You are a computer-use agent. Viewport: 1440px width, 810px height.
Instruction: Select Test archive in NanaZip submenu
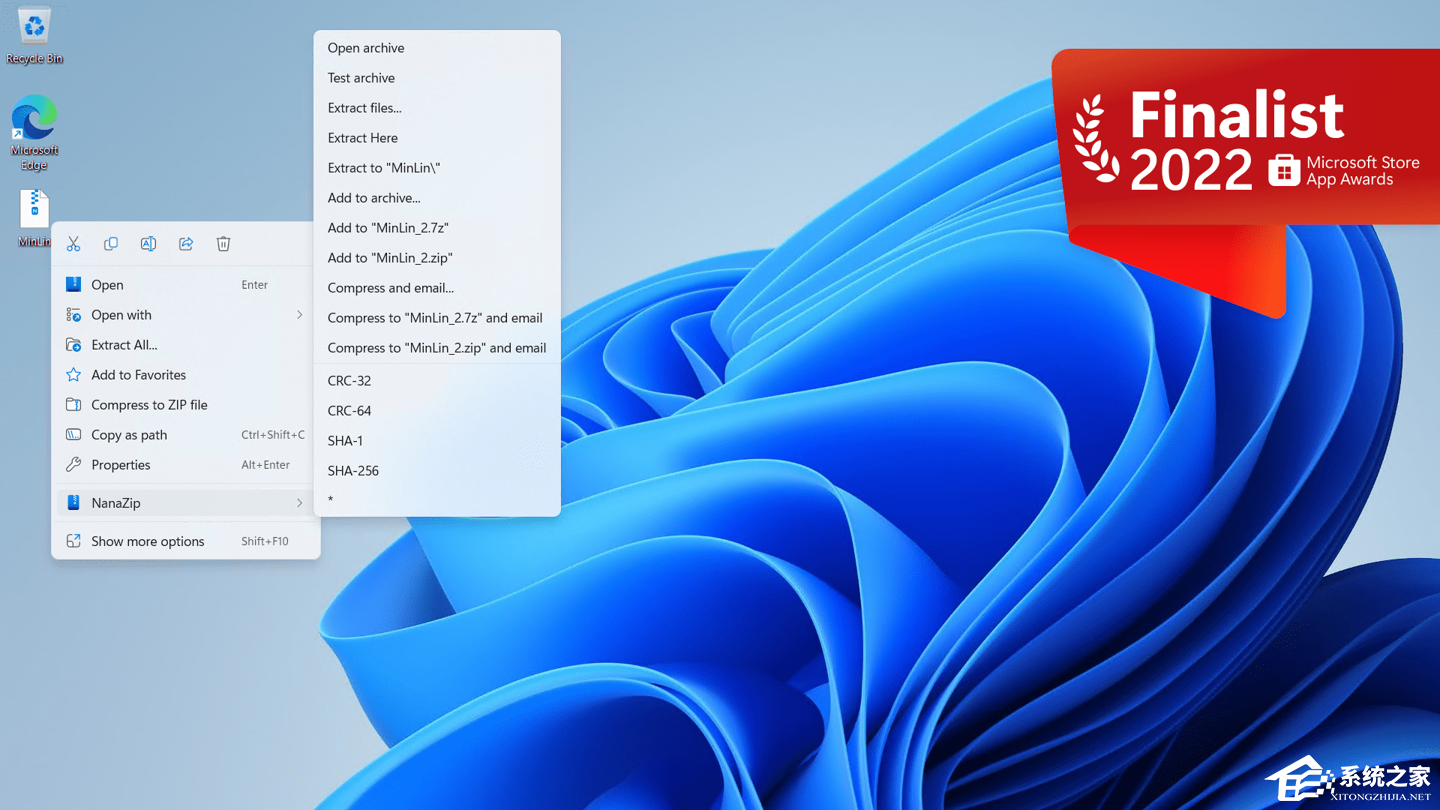(437, 78)
